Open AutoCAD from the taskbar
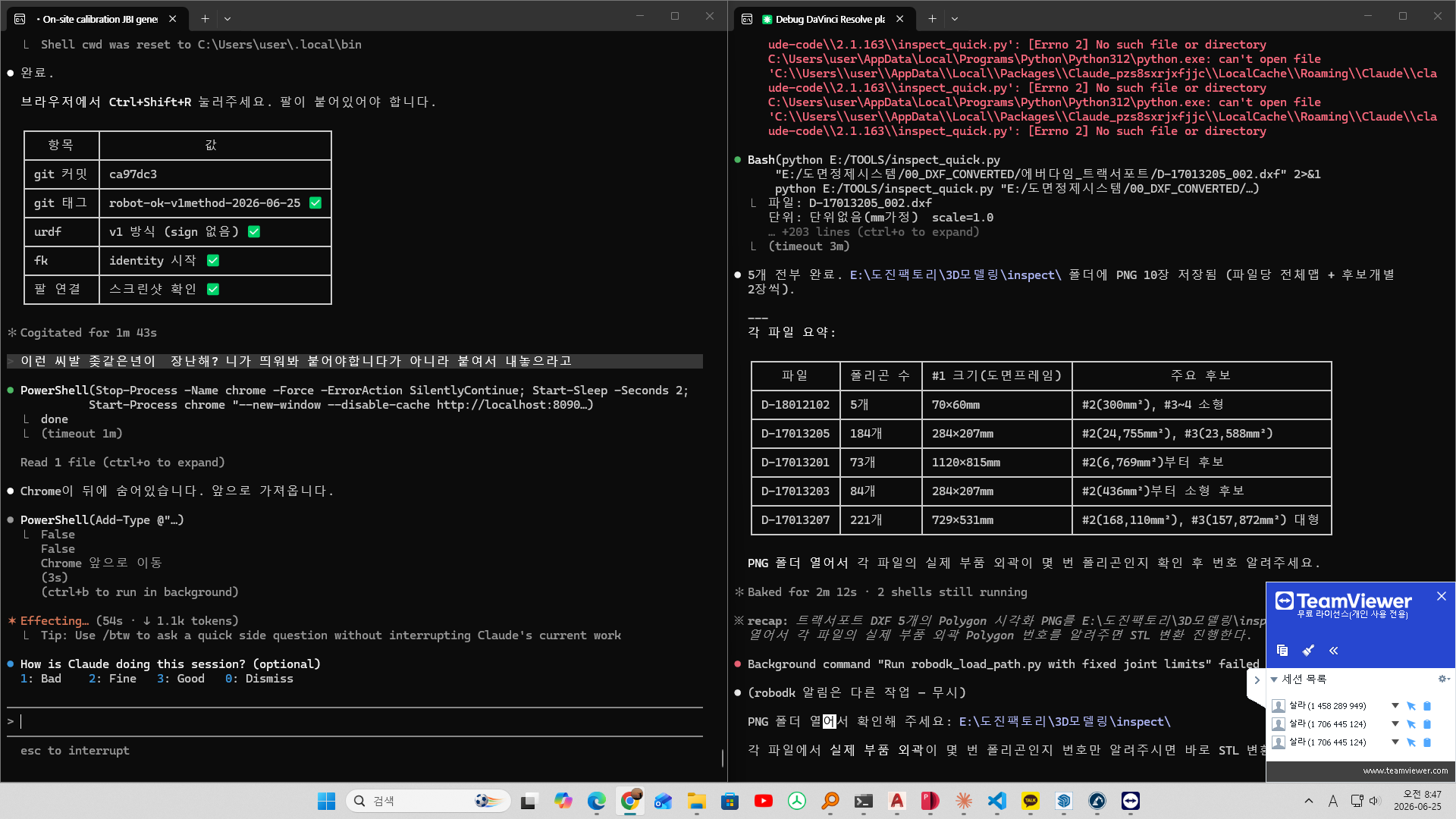 (x=896, y=801)
